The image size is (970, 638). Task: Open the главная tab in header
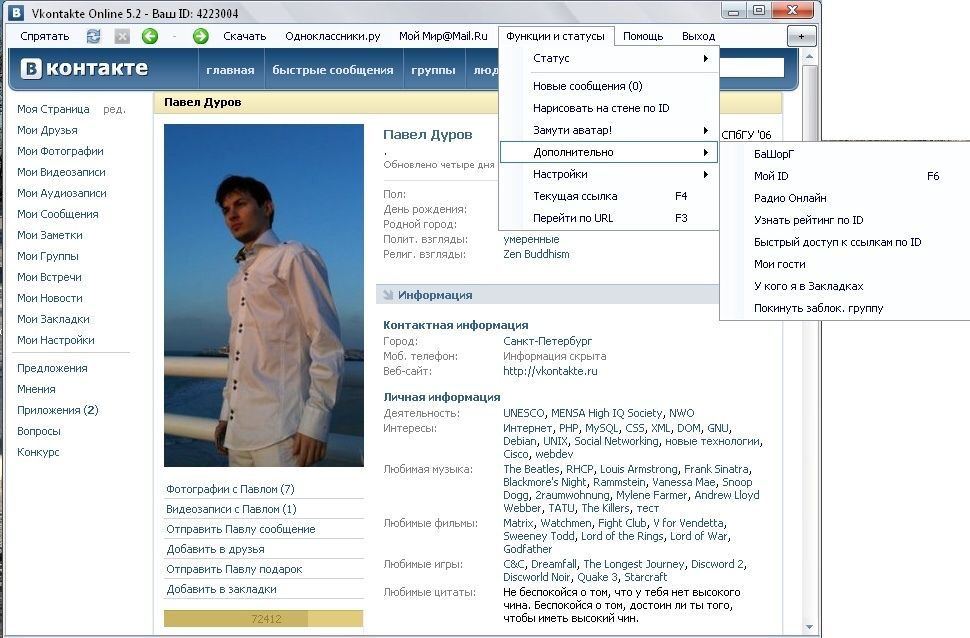coord(230,70)
